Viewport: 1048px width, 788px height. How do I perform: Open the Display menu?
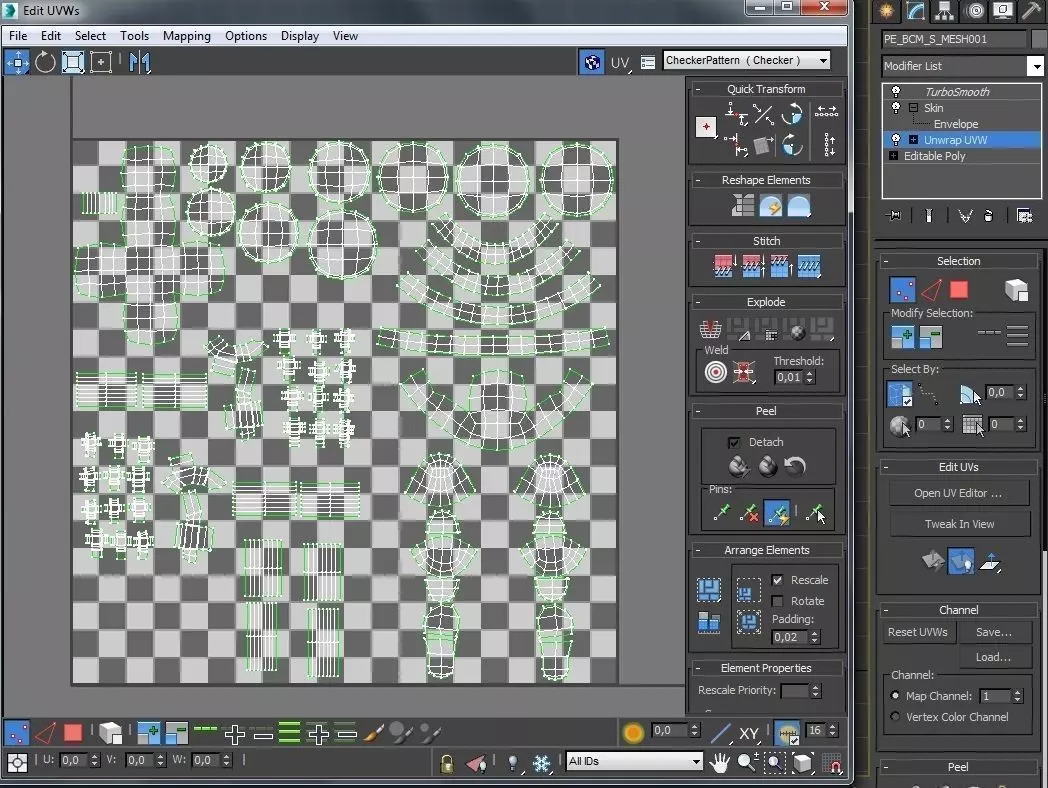click(299, 36)
